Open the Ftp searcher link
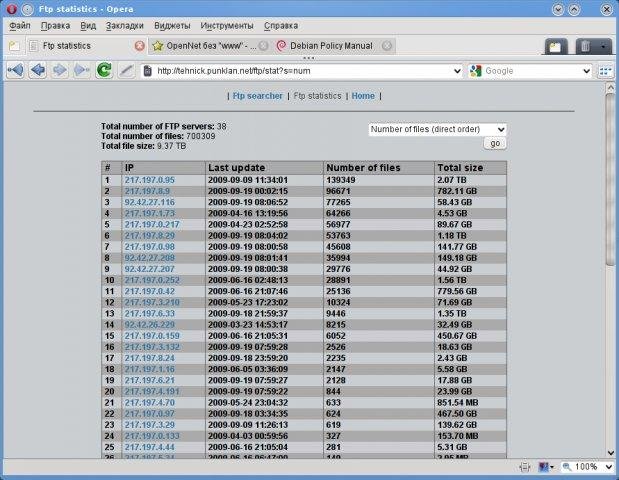619x480 pixels. click(x=257, y=96)
